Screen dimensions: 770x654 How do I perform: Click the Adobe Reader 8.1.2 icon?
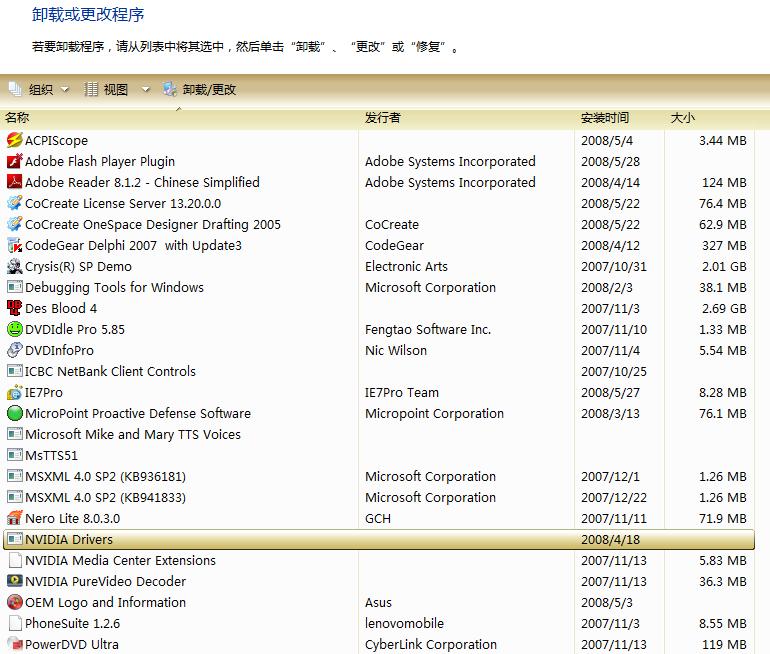pos(15,182)
